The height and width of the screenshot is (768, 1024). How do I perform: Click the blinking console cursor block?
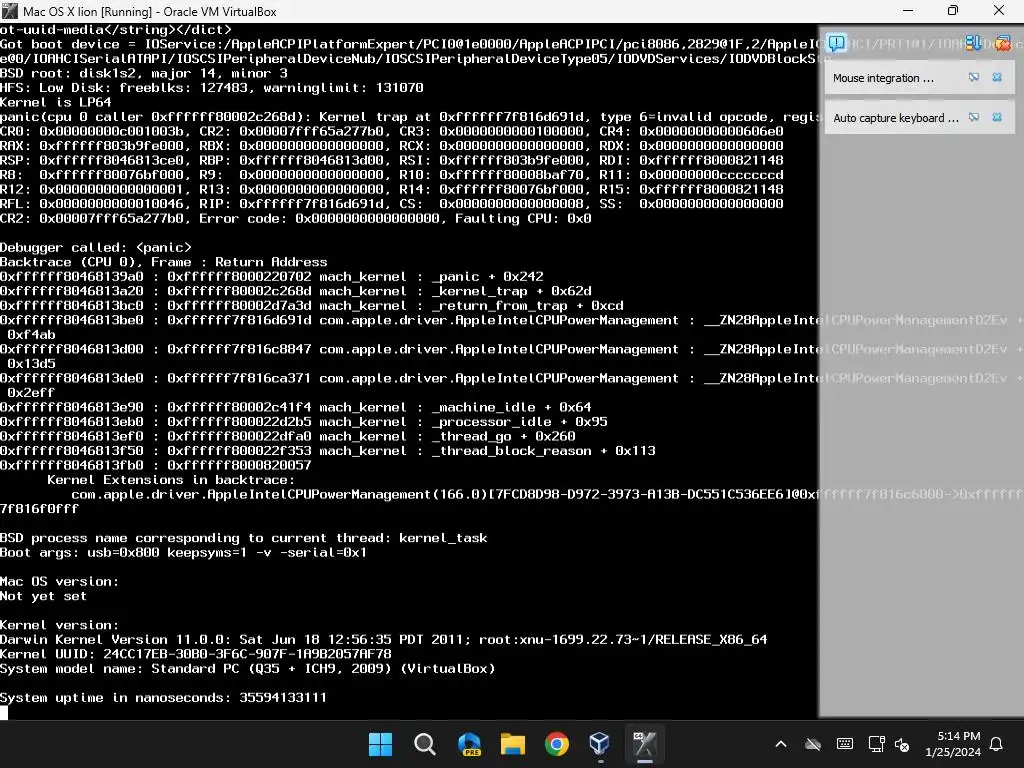4,712
